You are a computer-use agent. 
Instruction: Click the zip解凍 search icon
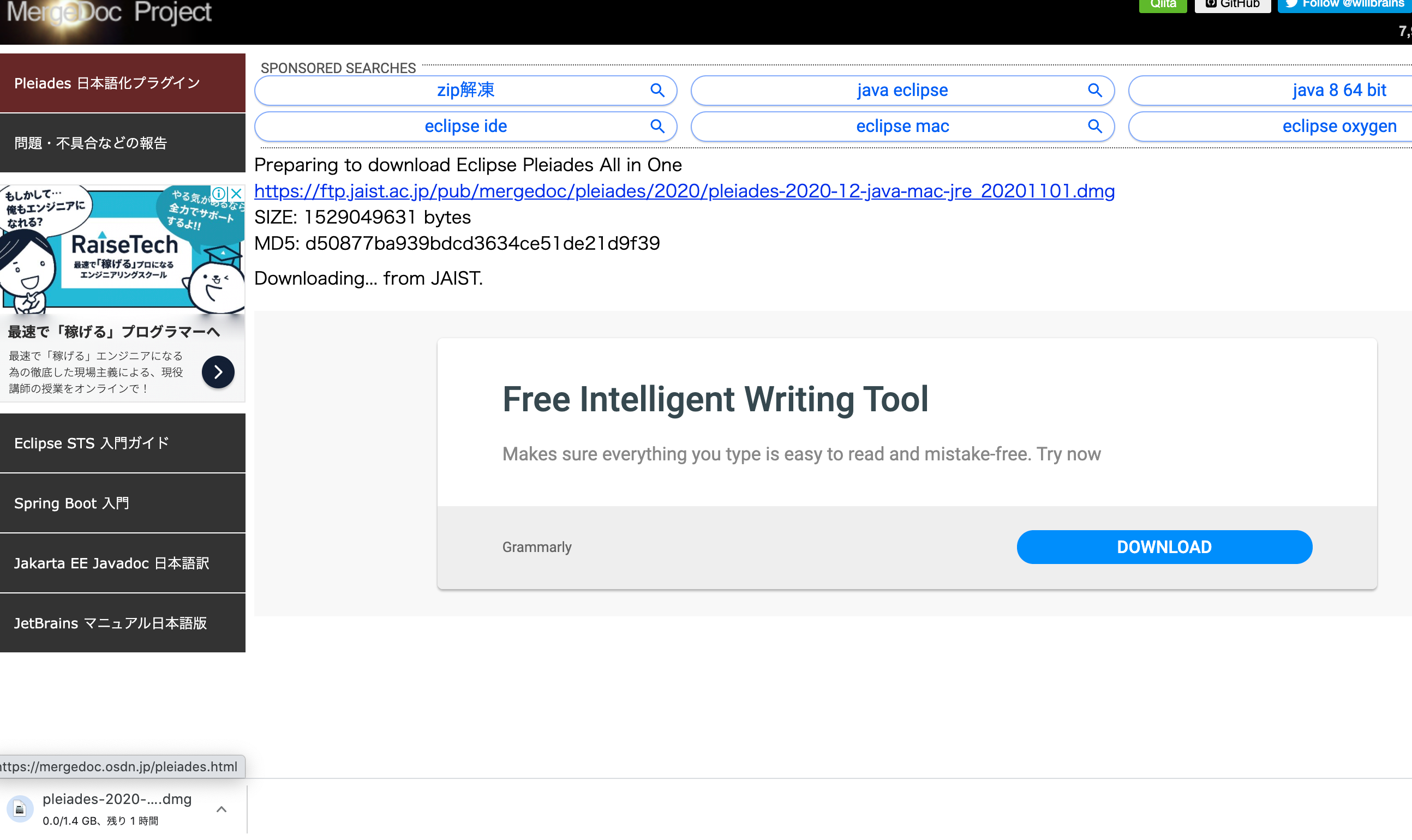click(658, 90)
